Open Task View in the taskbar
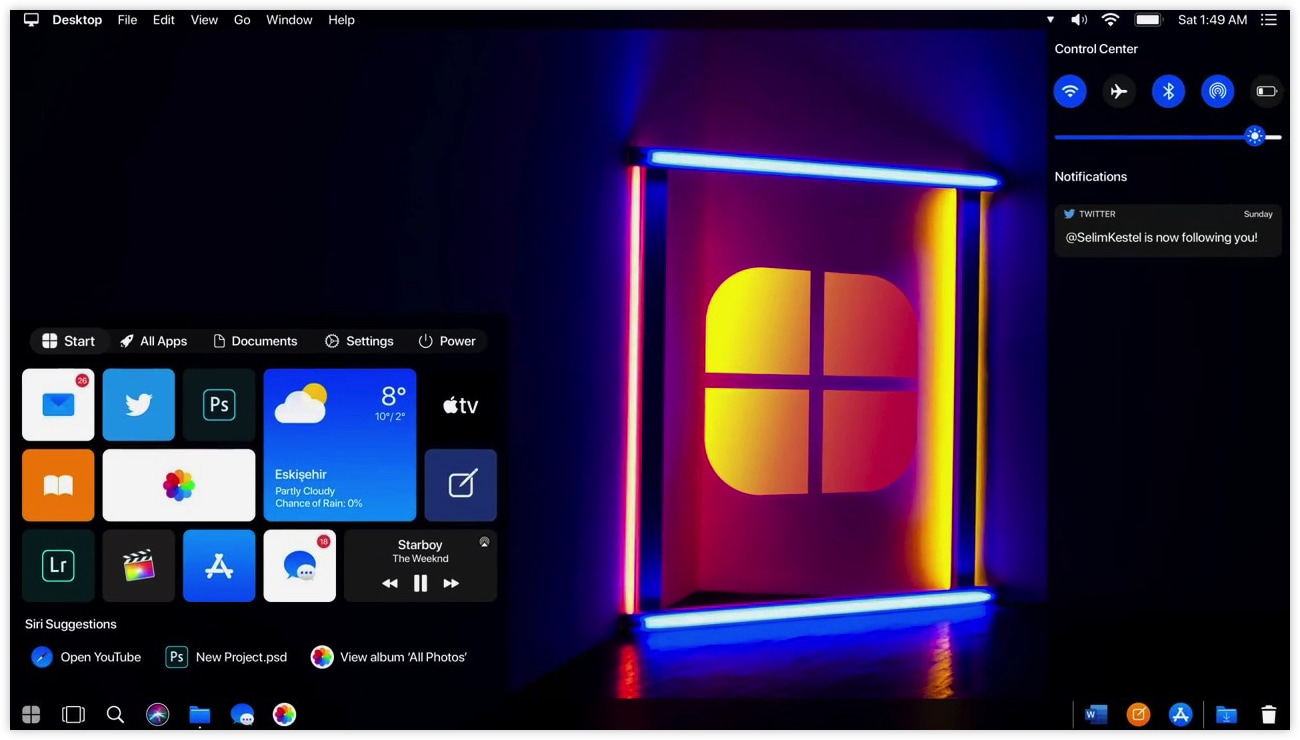 [x=73, y=714]
